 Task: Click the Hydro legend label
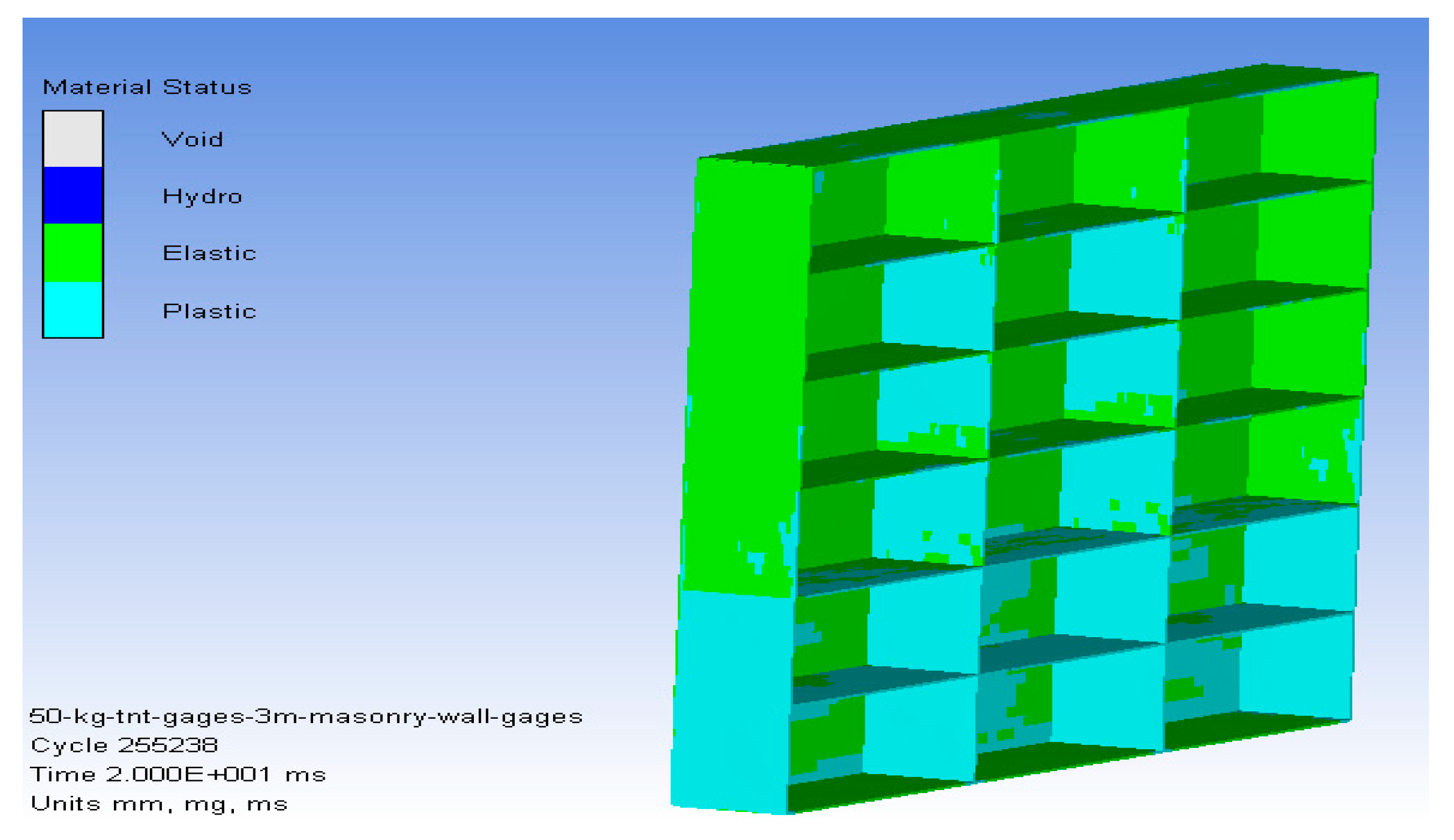[202, 196]
